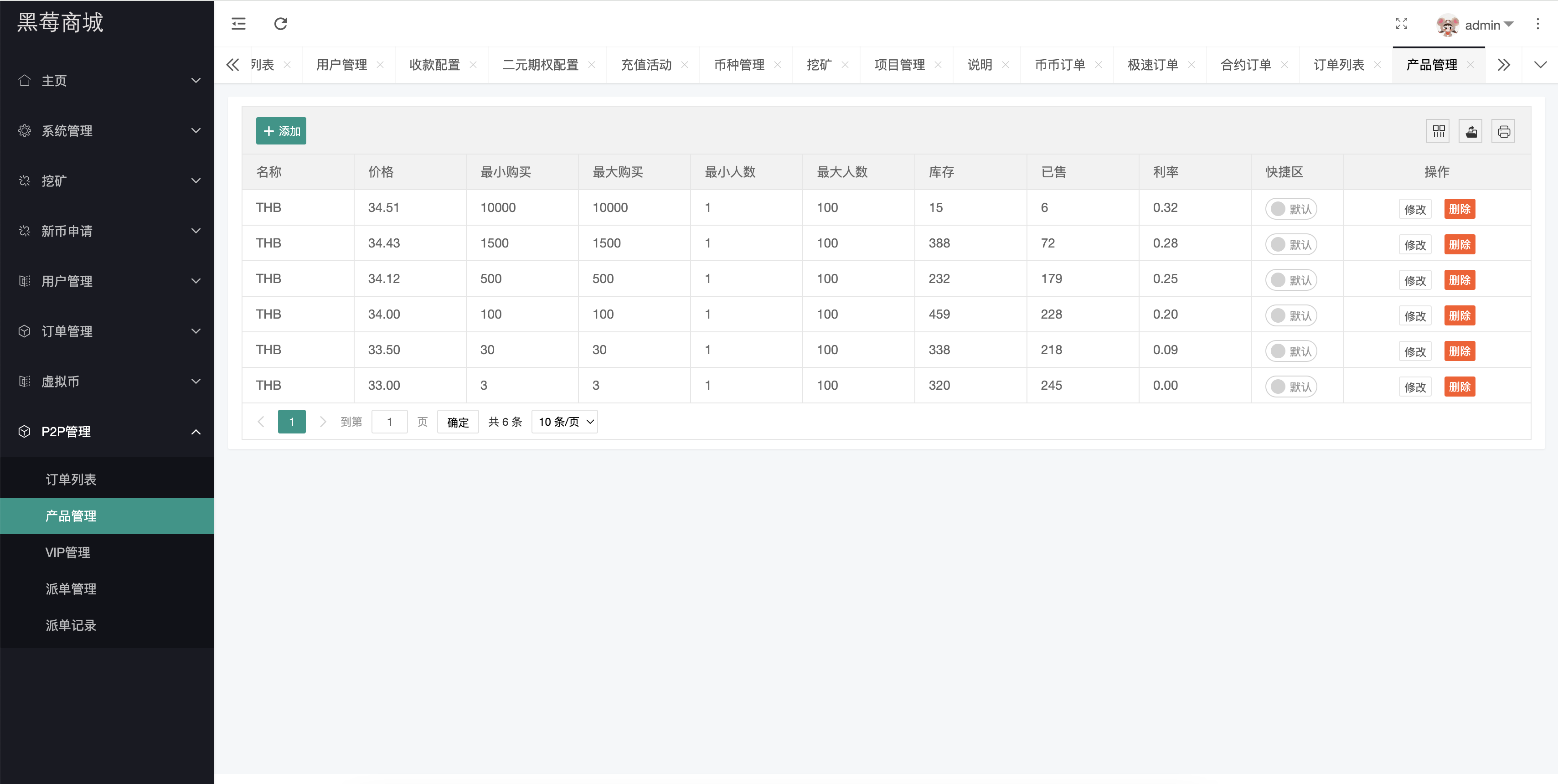This screenshot has width=1558, height=784.
Task: Enable 默认 toggle for the 33.00 THB product
Action: coord(1291,386)
